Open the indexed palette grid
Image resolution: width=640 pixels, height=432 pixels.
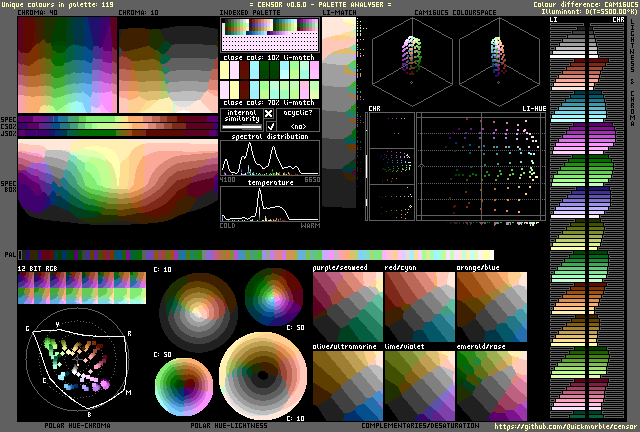(x=270, y=35)
